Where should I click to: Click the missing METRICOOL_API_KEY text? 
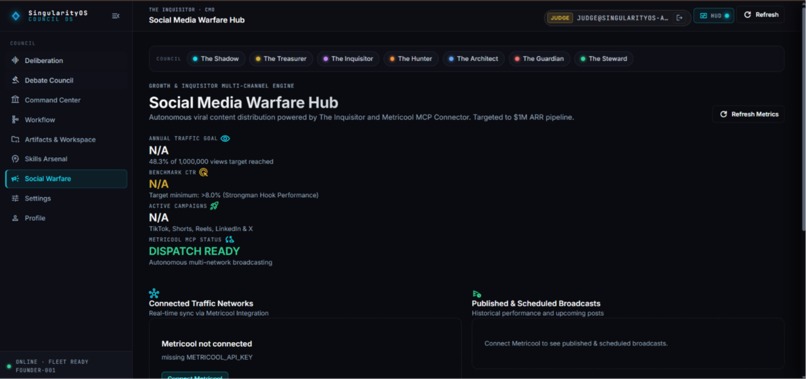207,357
